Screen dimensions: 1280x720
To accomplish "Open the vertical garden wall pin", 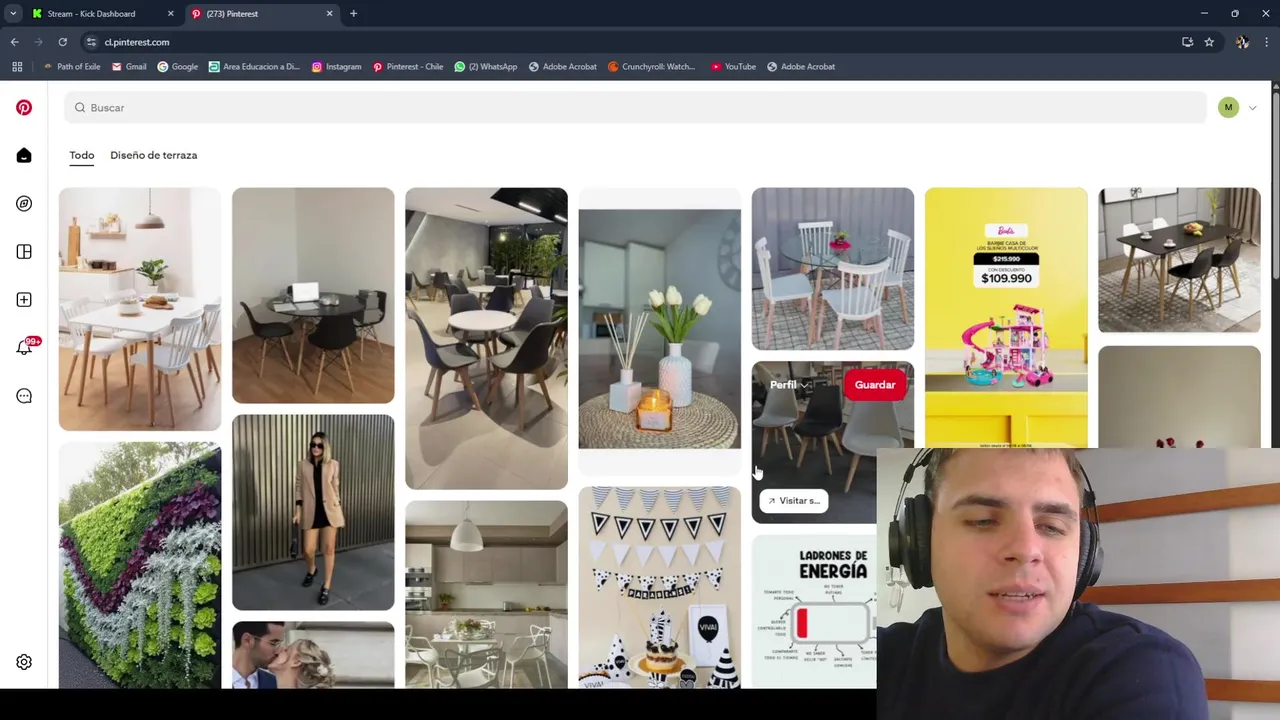I will tap(140, 565).
